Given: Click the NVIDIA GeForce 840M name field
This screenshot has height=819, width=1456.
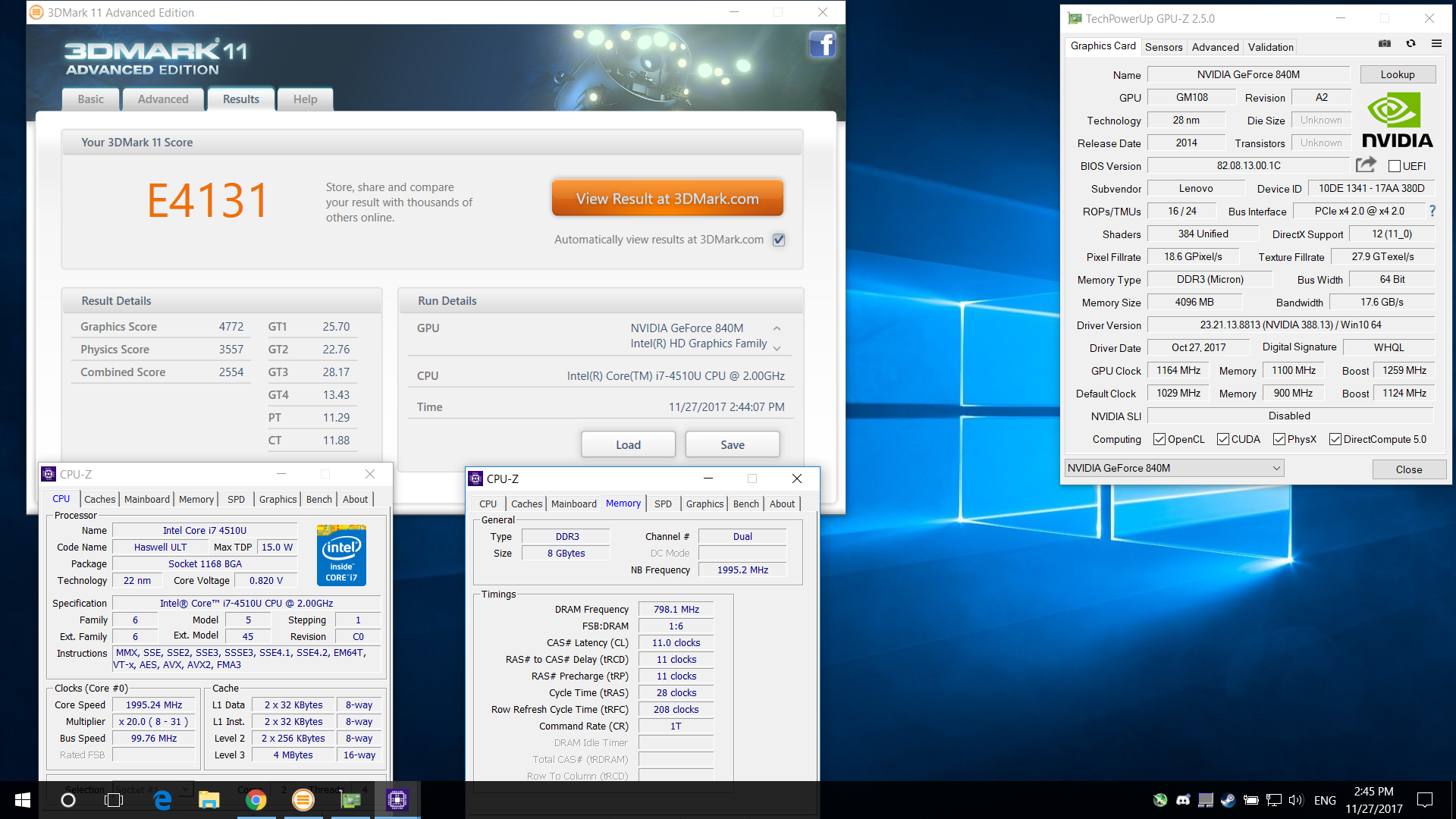Looking at the screenshot, I should 1248,74.
